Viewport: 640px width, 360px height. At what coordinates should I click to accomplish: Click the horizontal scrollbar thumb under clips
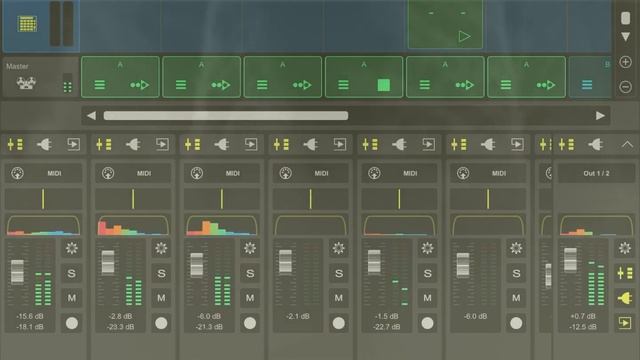click(226, 116)
